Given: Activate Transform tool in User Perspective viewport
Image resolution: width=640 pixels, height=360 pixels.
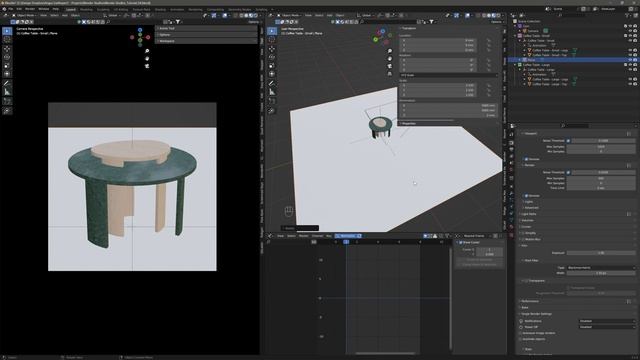Looking at the screenshot, I should coord(272,74).
